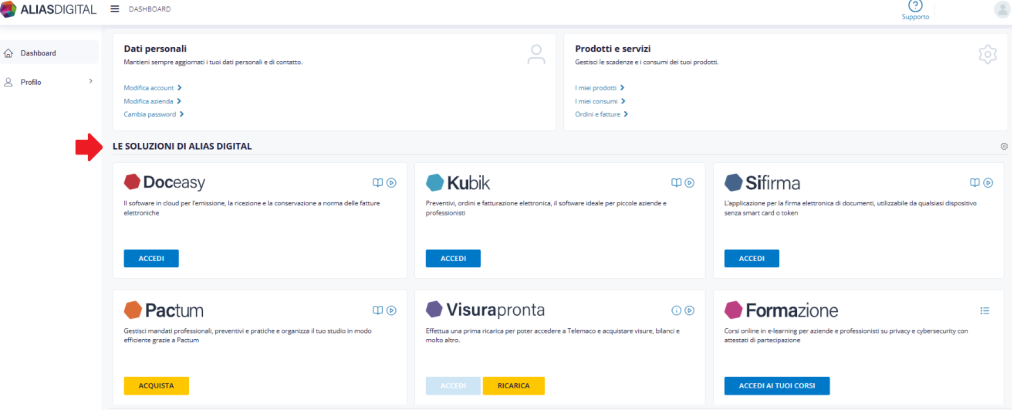This screenshot has height=410, width=1012.
Task: Click the disabled Visurapronta ACCEDI button
Action: [453, 385]
